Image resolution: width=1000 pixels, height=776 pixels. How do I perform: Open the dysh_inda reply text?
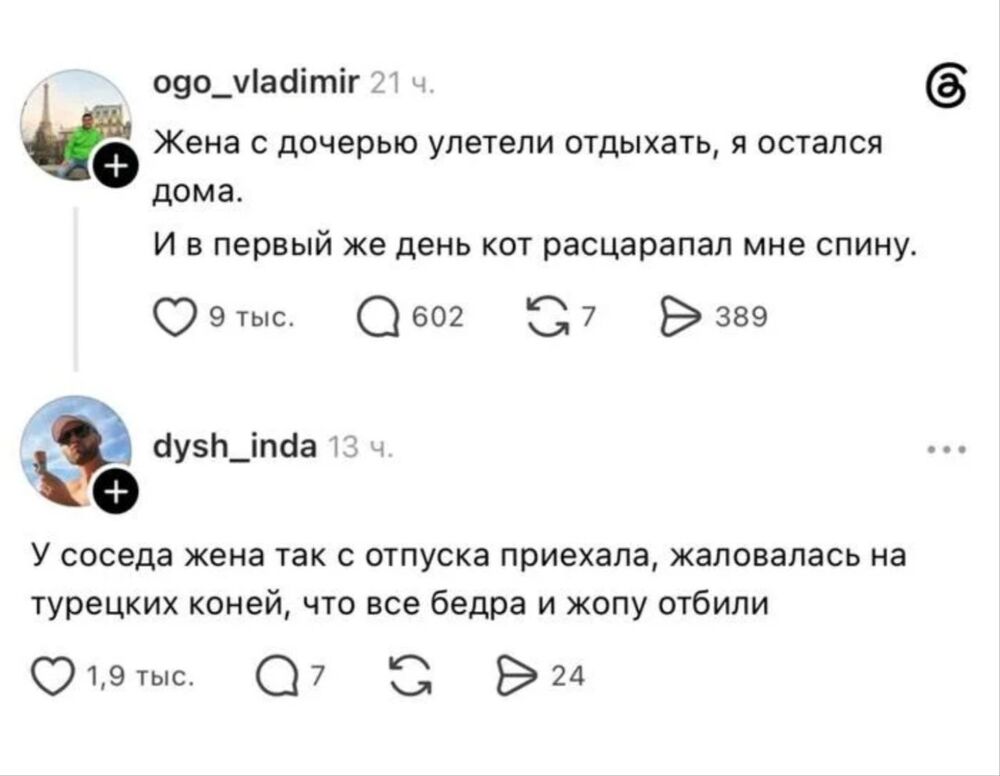click(x=469, y=579)
